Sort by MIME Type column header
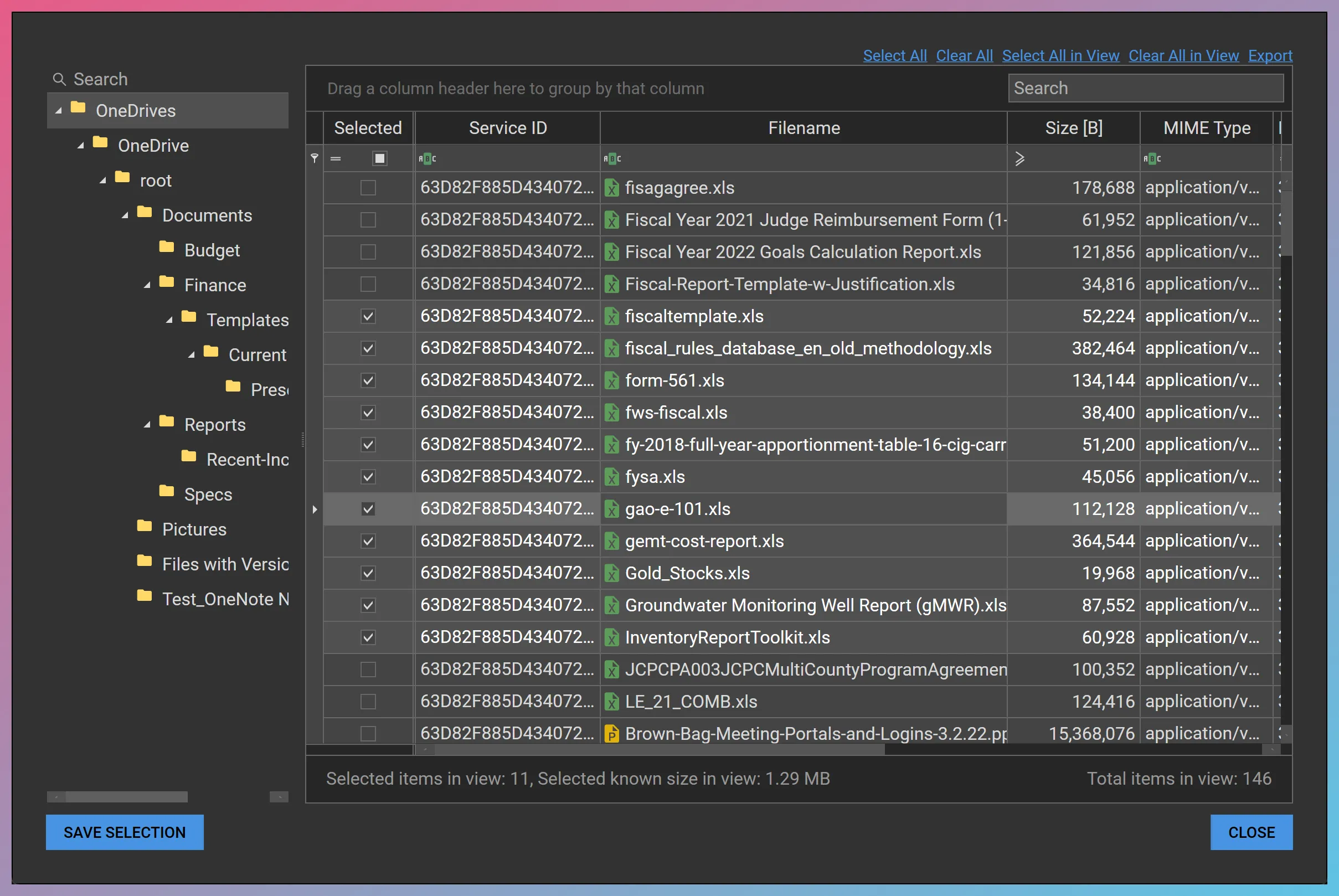Screen dimensions: 1339x896 [x=1207, y=128]
